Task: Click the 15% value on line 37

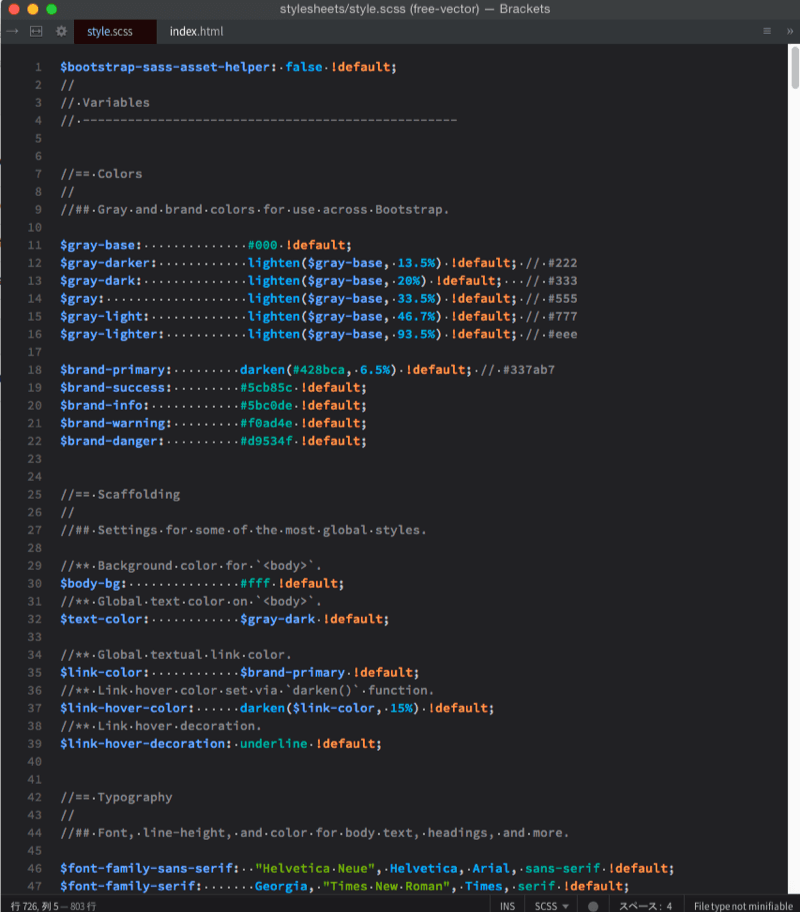Action: click(401, 708)
